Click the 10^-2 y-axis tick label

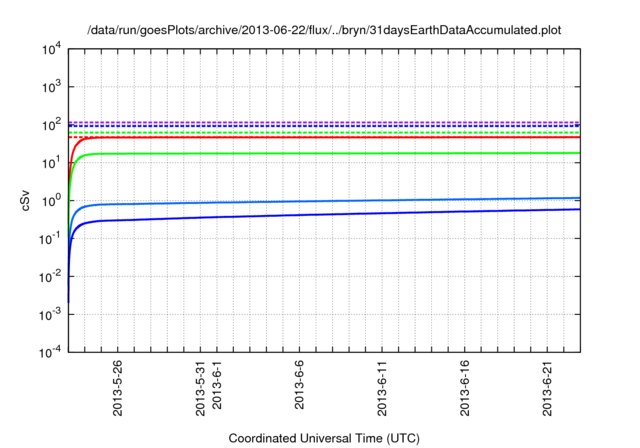(50, 277)
